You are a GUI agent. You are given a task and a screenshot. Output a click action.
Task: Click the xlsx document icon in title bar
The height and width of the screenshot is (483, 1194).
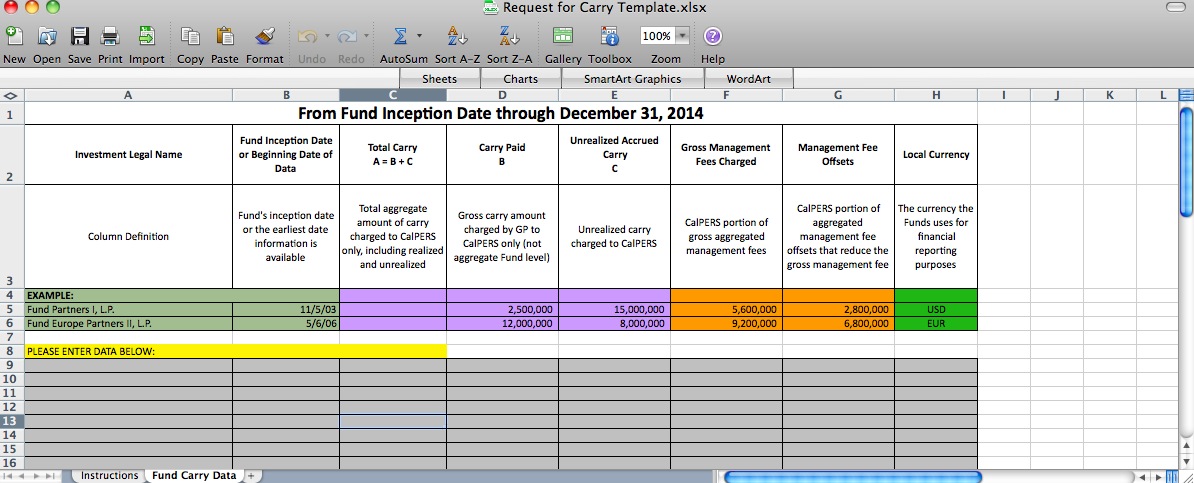click(491, 8)
